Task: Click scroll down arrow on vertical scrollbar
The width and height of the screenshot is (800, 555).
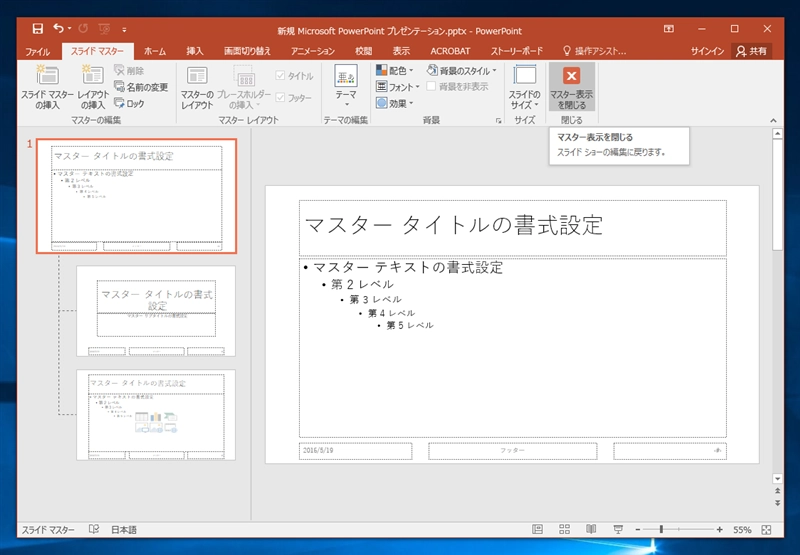Action: point(778,478)
